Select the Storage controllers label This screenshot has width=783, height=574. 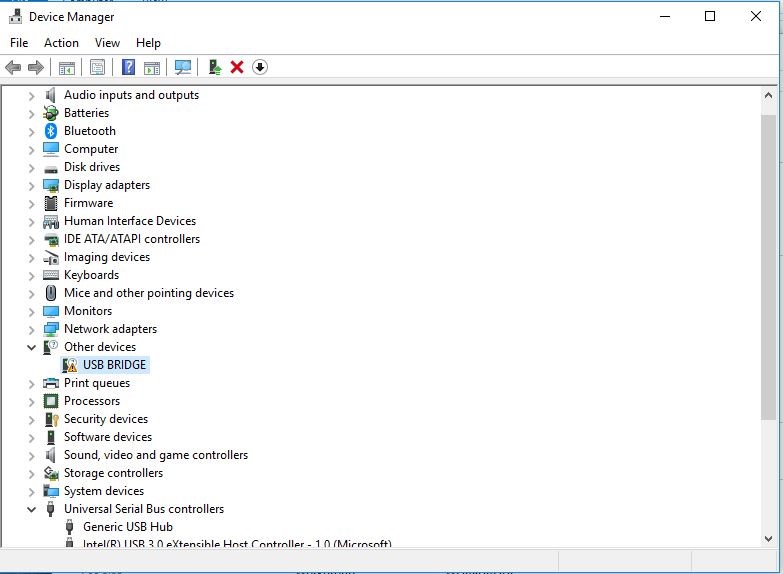113,473
